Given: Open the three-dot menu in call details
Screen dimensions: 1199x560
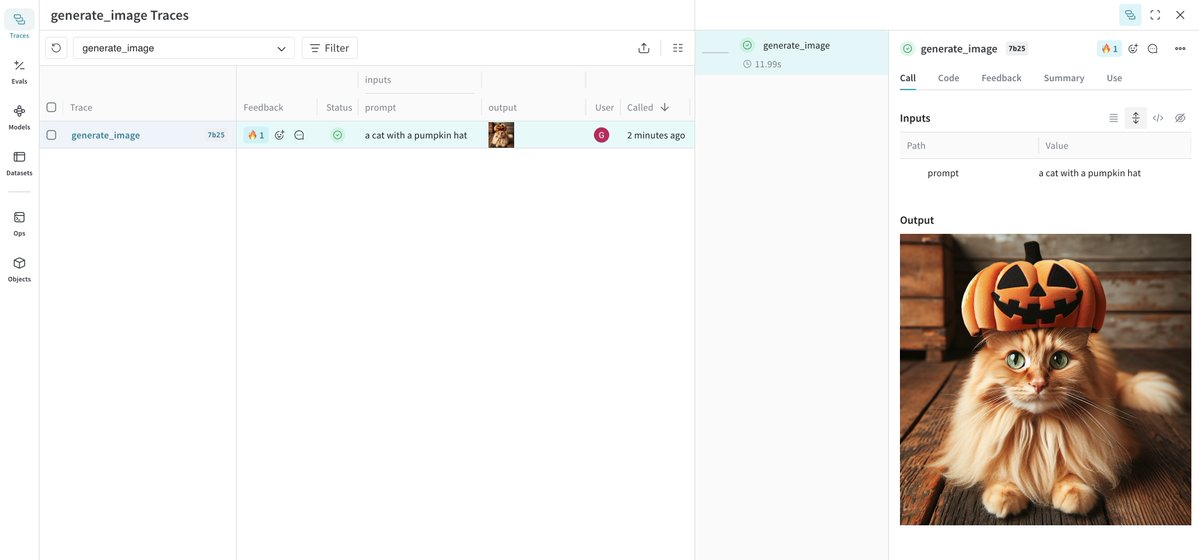Looking at the screenshot, I should coord(1180,48).
